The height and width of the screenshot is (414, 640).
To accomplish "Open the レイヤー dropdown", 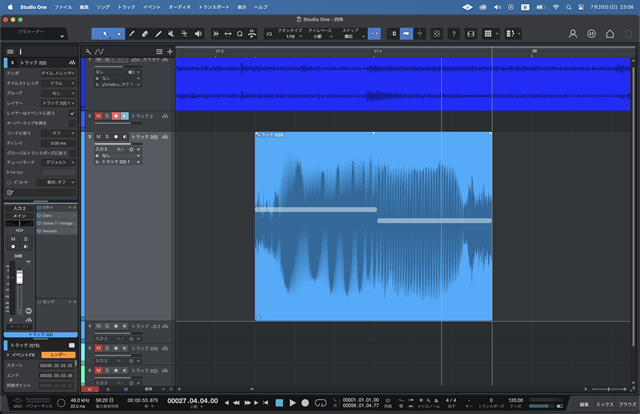I will (x=58, y=103).
